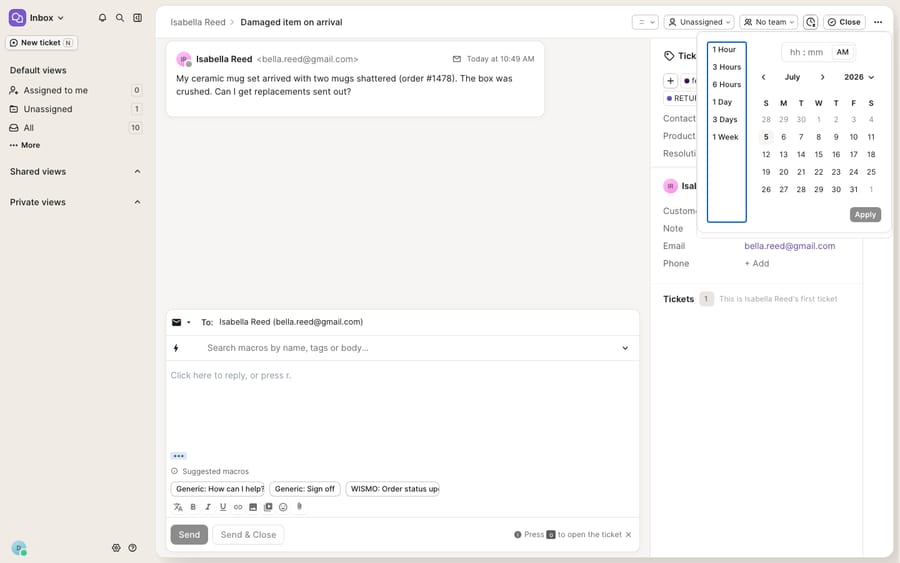Select 3 Hours snooze option

click(x=726, y=67)
